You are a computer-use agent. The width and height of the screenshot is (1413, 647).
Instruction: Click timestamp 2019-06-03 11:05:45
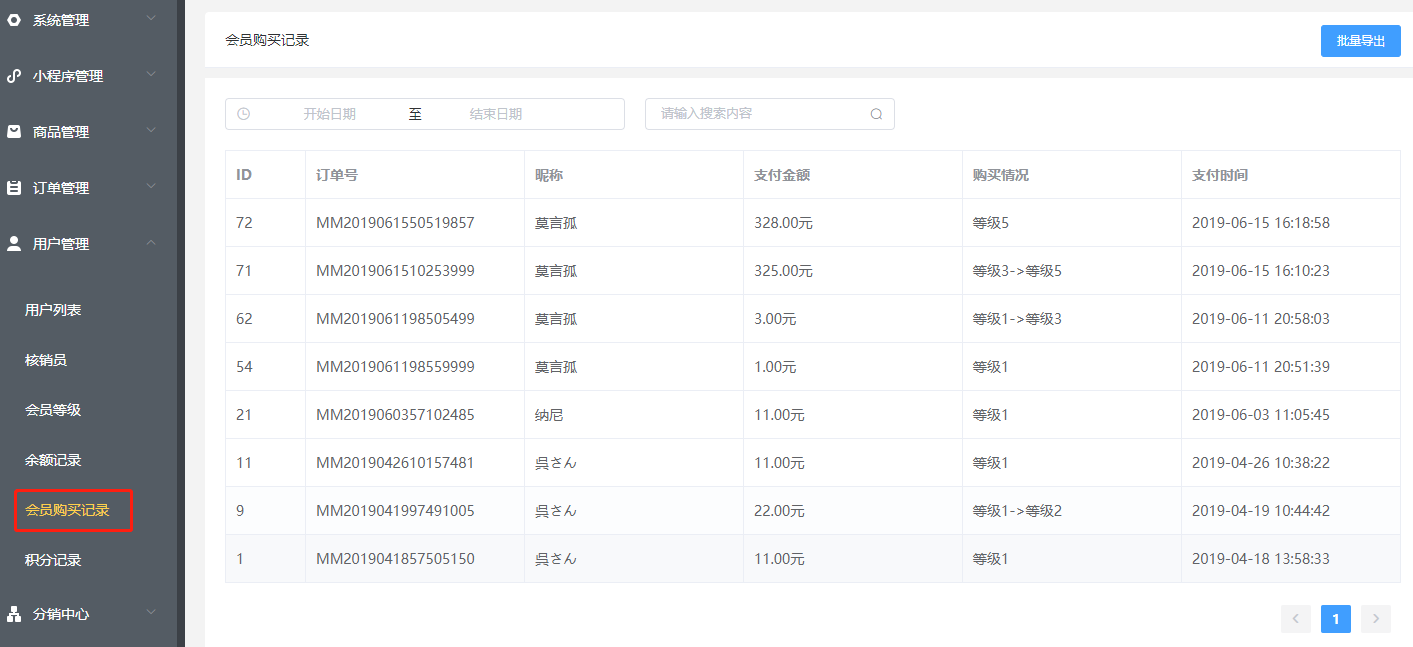pyautogui.click(x=1261, y=415)
